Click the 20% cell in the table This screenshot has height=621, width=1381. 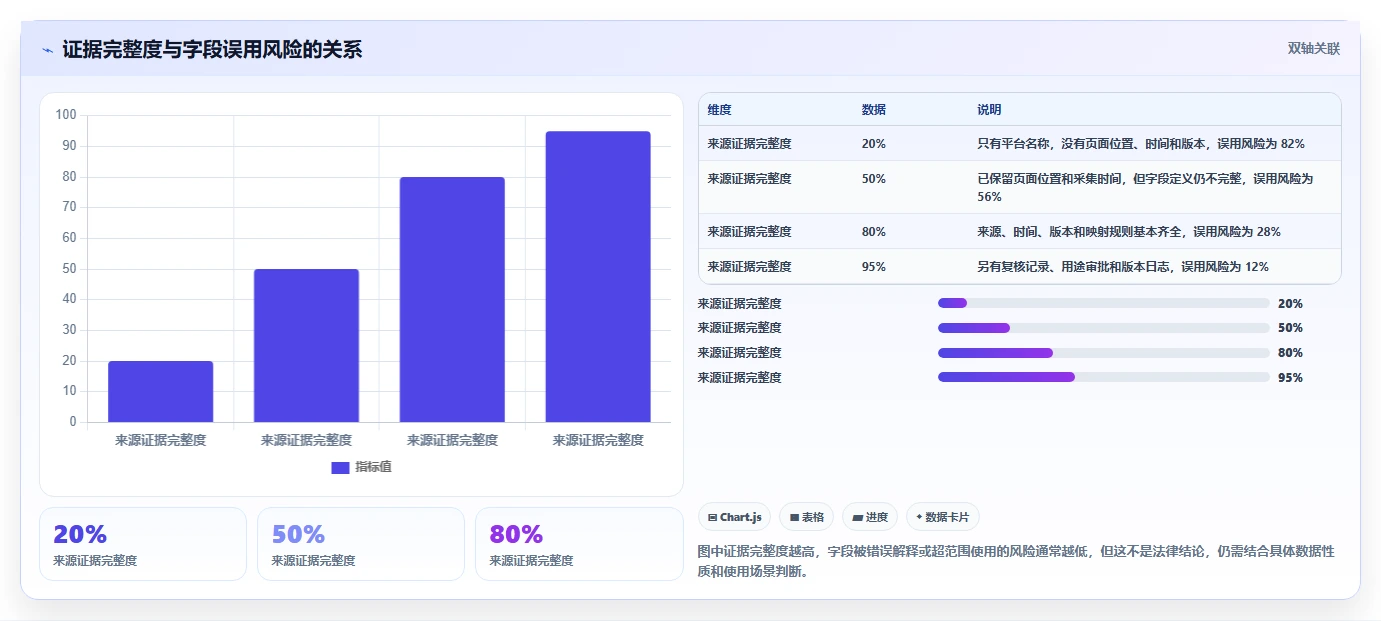click(x=873, y=144)
